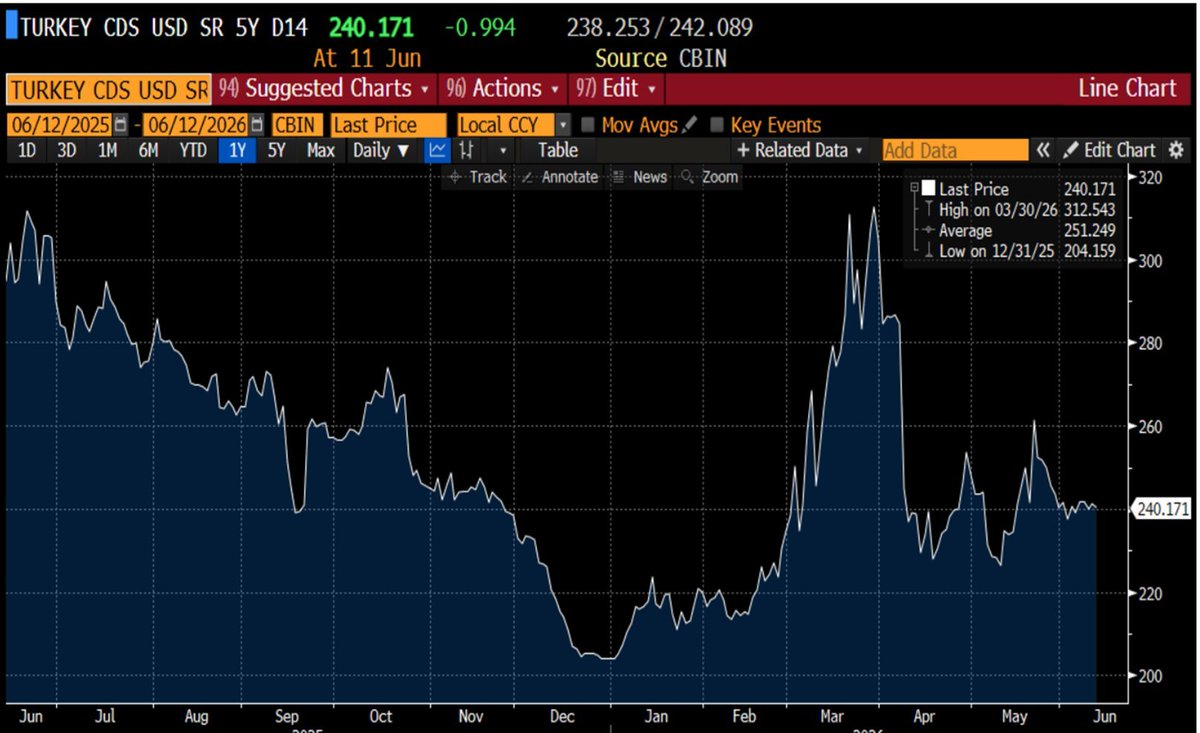Edit moving averages with pencil icon

tap(689, 125)
